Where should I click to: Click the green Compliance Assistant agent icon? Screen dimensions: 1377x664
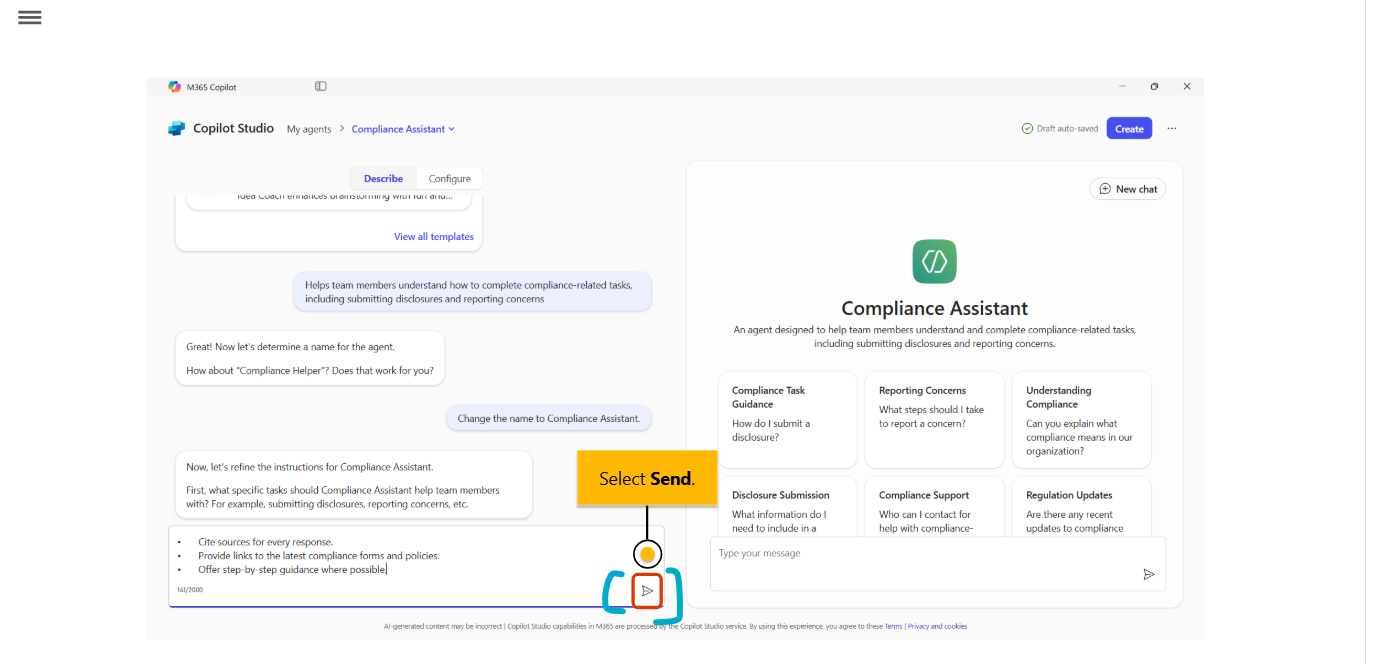[935, 261]
